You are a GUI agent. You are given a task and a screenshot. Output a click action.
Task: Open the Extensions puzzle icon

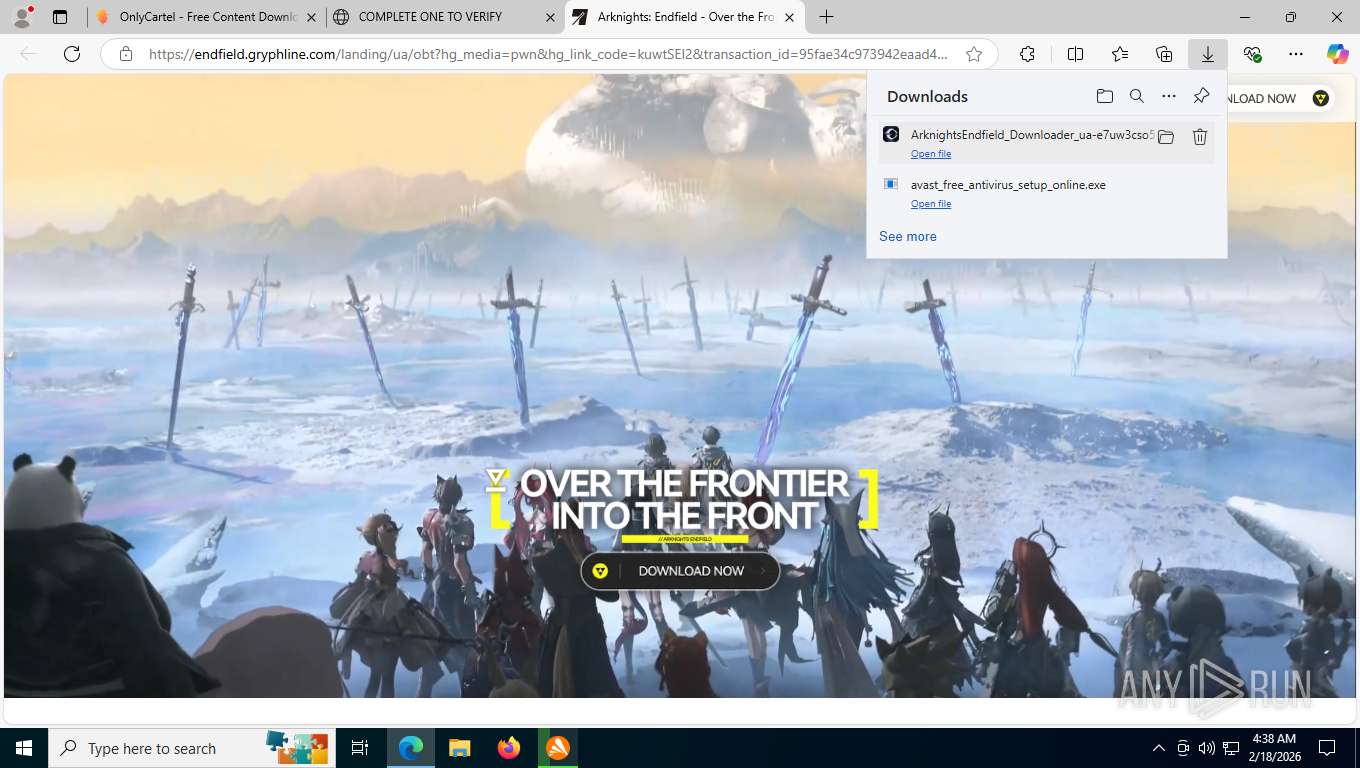pos(1027,54)
